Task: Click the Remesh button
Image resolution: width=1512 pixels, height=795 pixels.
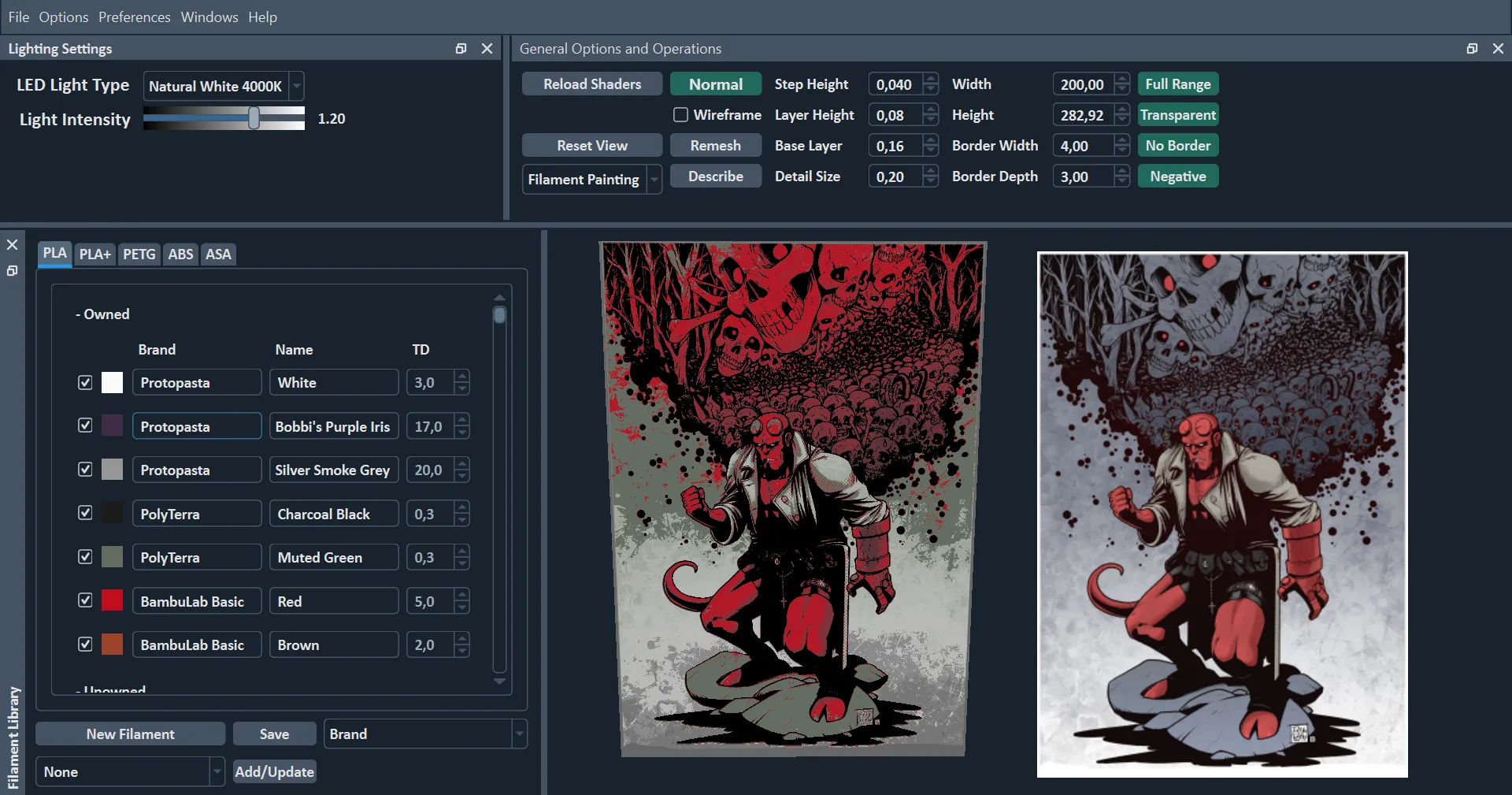Action: (716, 146)
